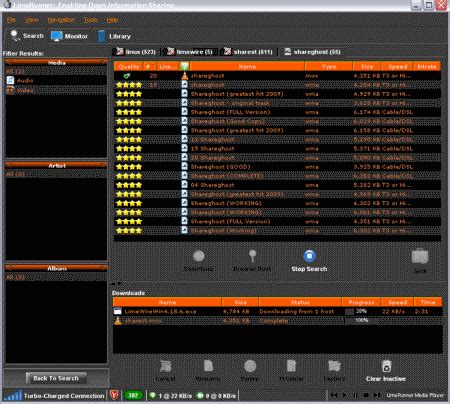Image resolution: width=450 pixels, height=404 pixels.
Task: Click the 100% progress bar of completed download
Action: [361, 321]
